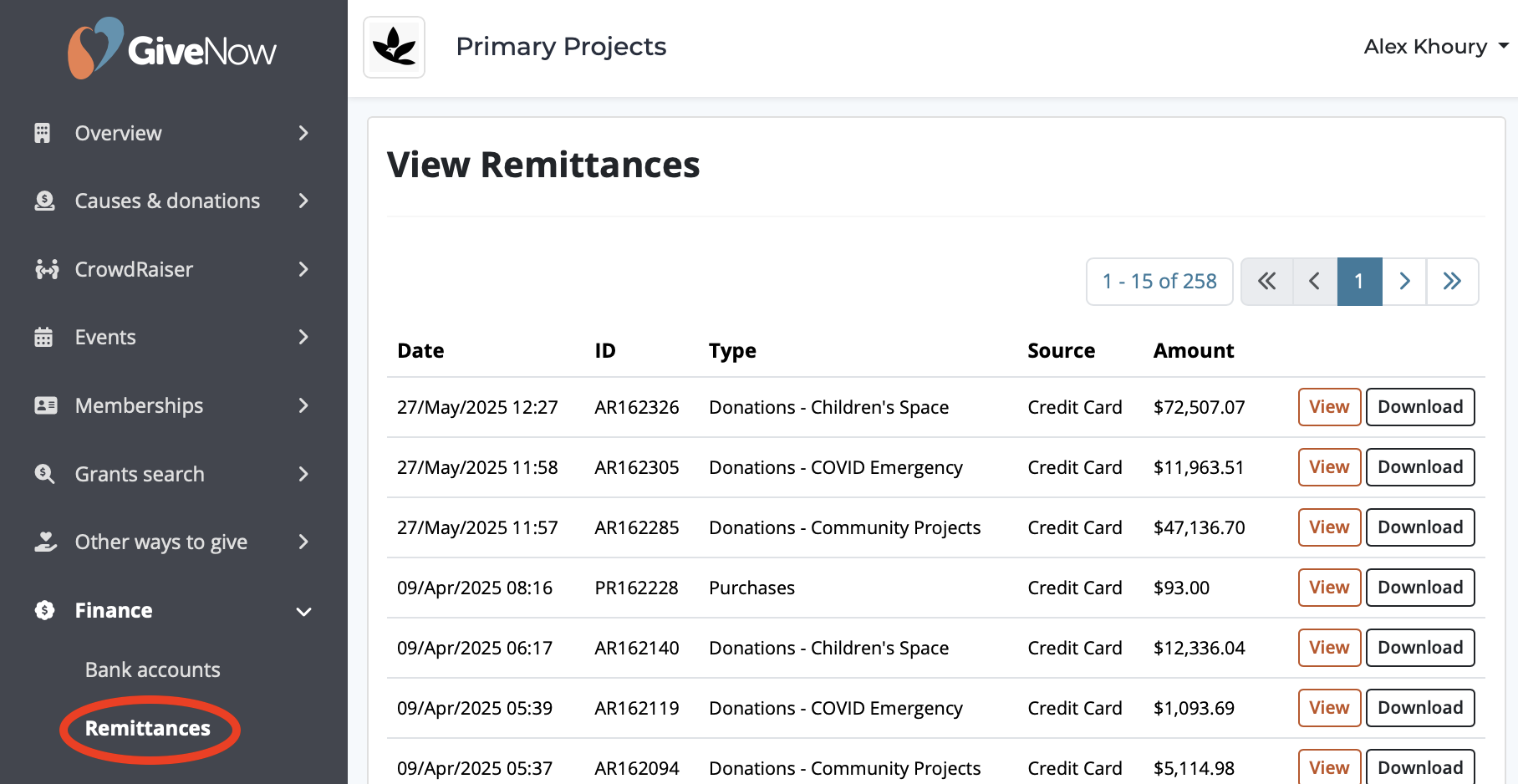Viewport: 1518px width, 784px height.
Task: Expand the CrowdRaiser chevron
Action: [303, 269]
